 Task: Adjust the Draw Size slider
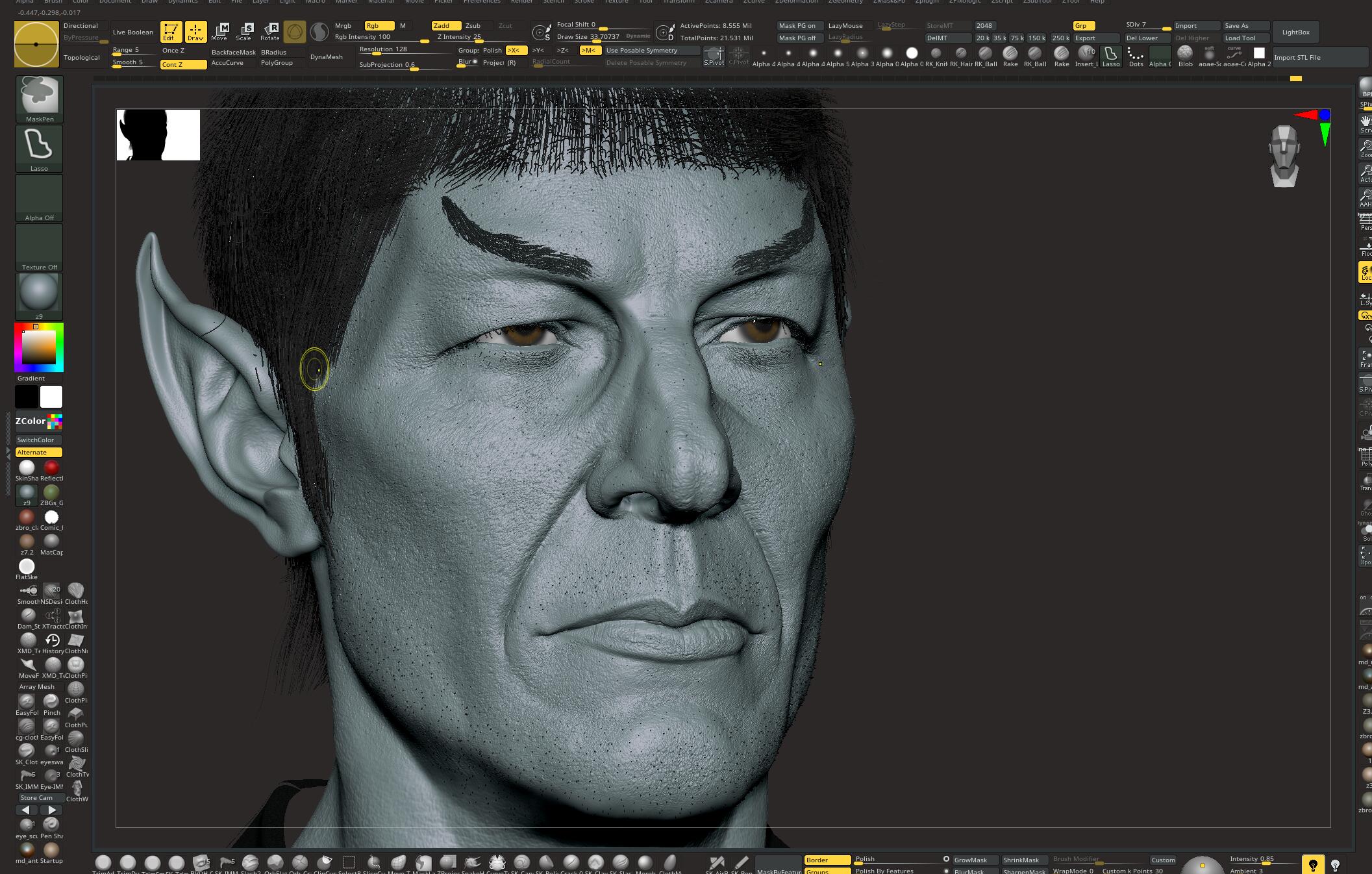(x=603, y=37)
